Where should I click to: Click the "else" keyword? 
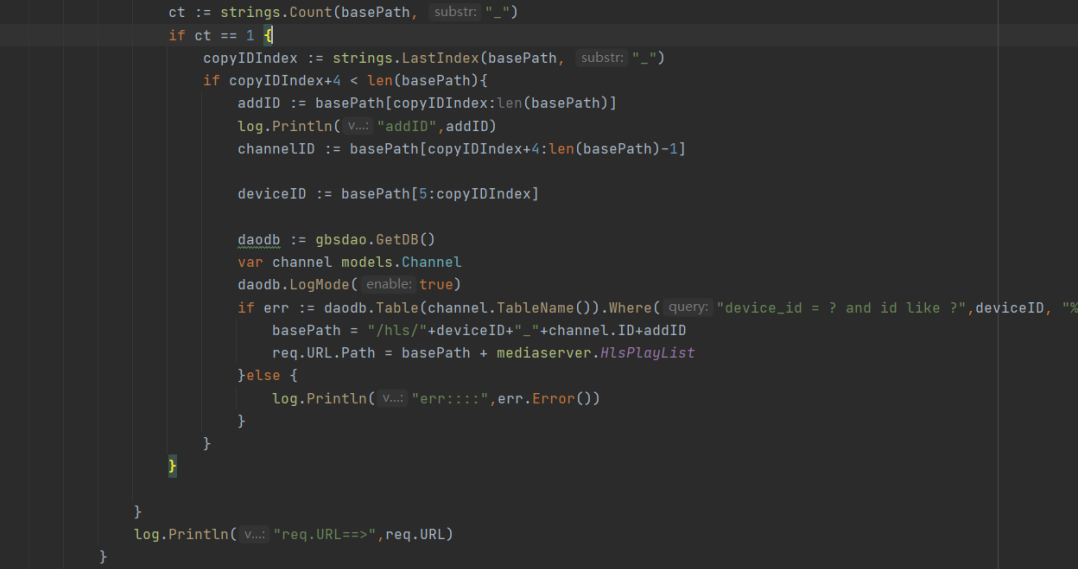(263, 375)
